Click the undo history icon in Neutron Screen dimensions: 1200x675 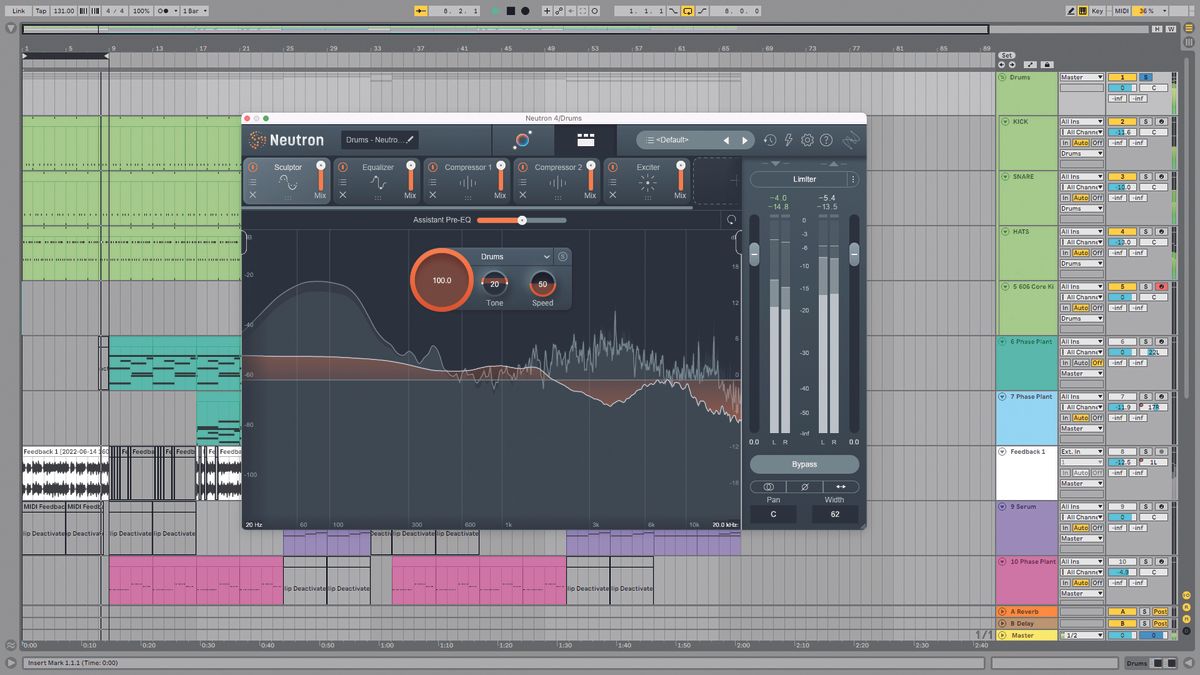[770, 140]
